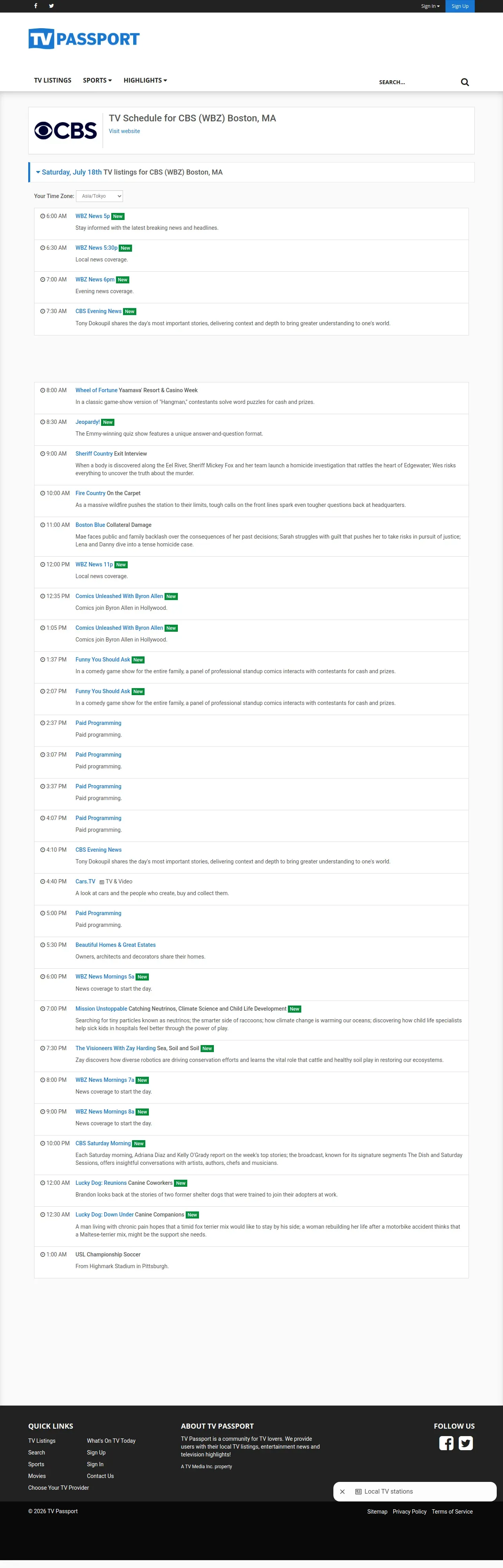Open the Sign In dropdown

[430, 6]
